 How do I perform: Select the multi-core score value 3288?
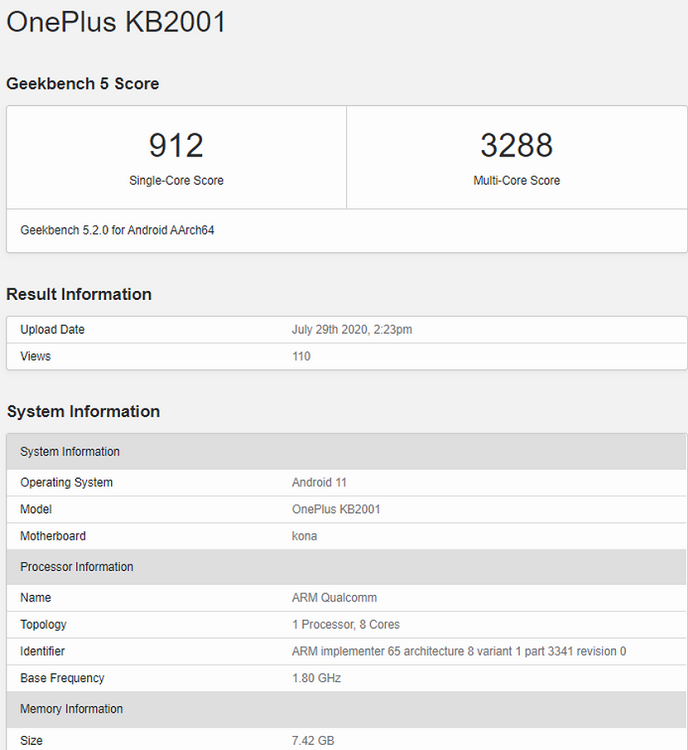pos(516,146)
